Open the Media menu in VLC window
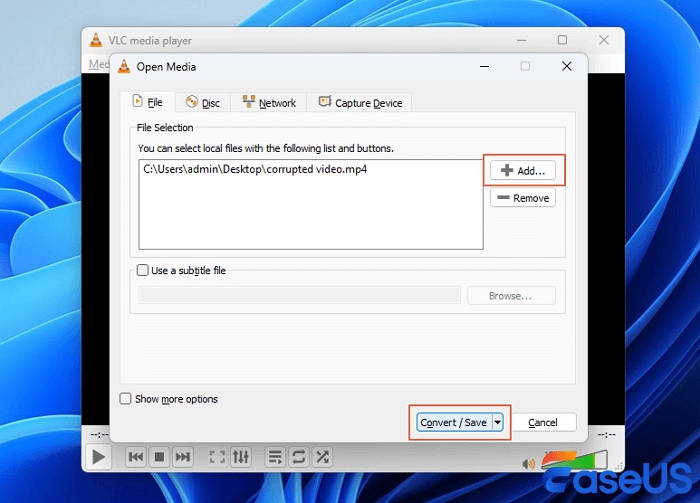Viewport: 700px width, 503px height. coord(99,64)
